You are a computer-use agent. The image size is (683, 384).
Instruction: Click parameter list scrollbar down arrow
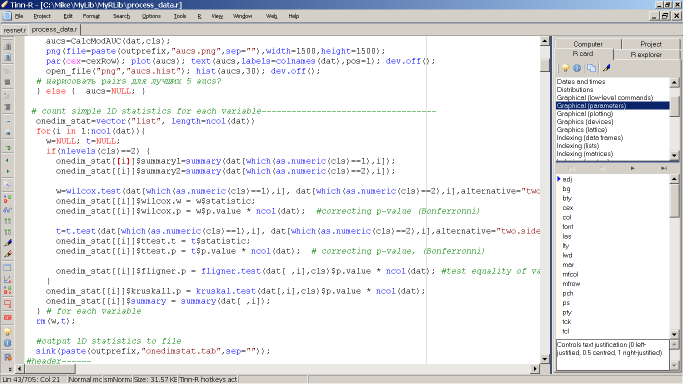(x=674, y=334)
